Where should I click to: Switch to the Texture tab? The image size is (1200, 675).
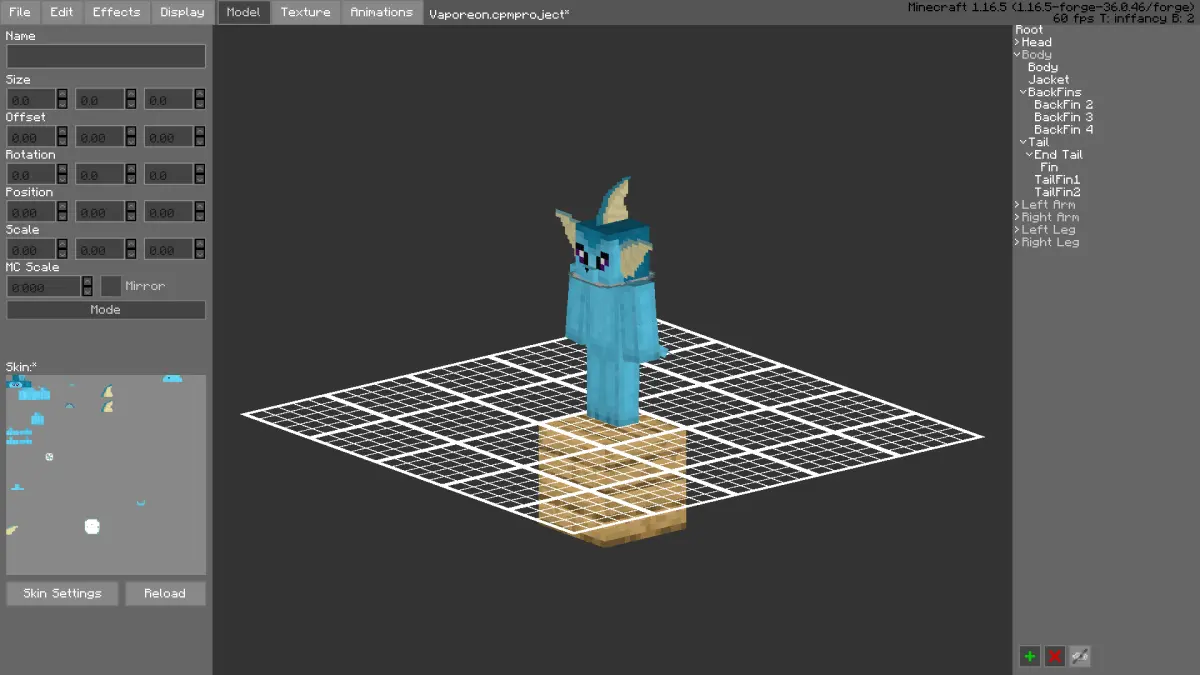click(x=305, y=12)
